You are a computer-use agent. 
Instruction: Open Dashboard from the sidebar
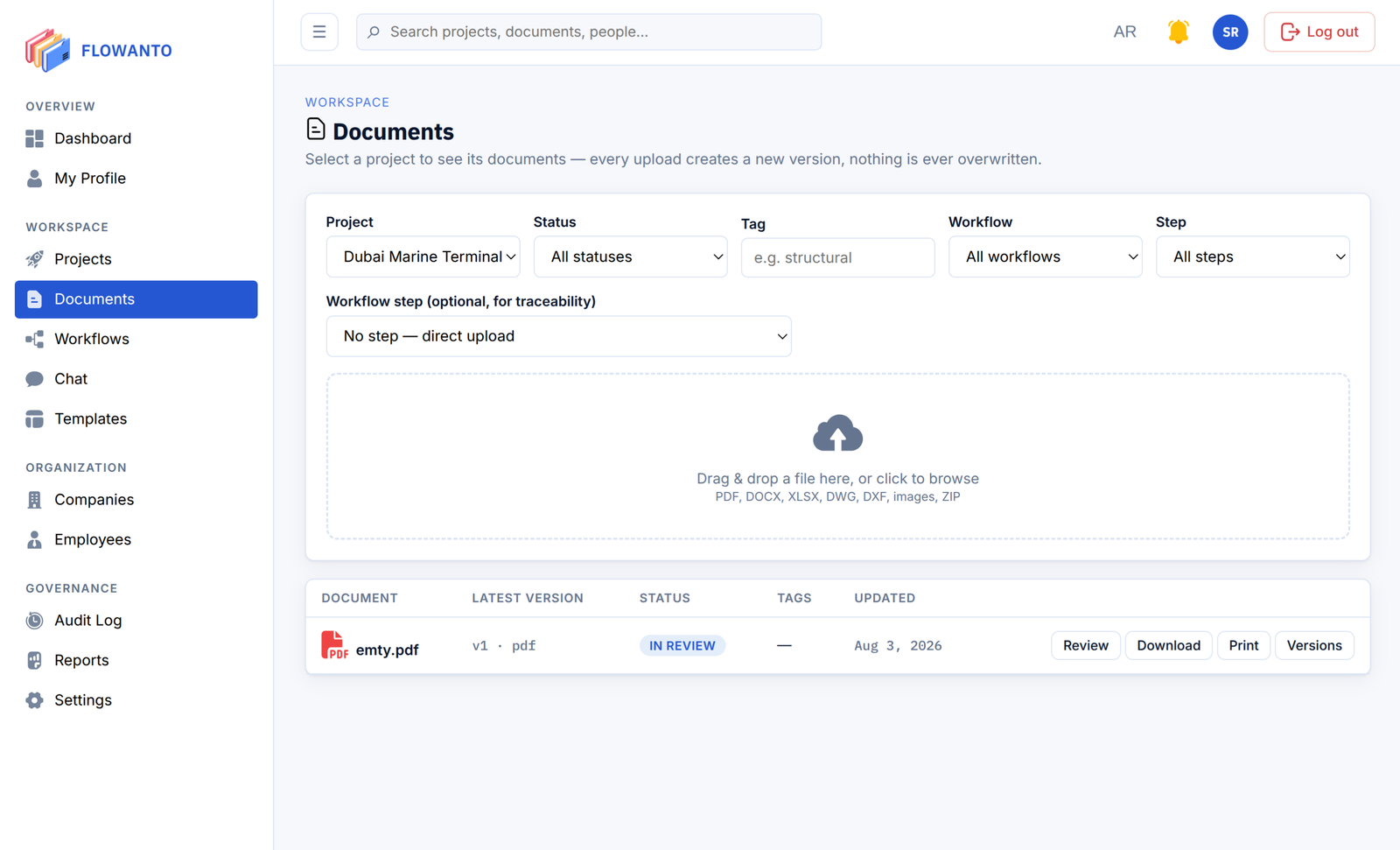pyautogui.click(x=136, y=138)
